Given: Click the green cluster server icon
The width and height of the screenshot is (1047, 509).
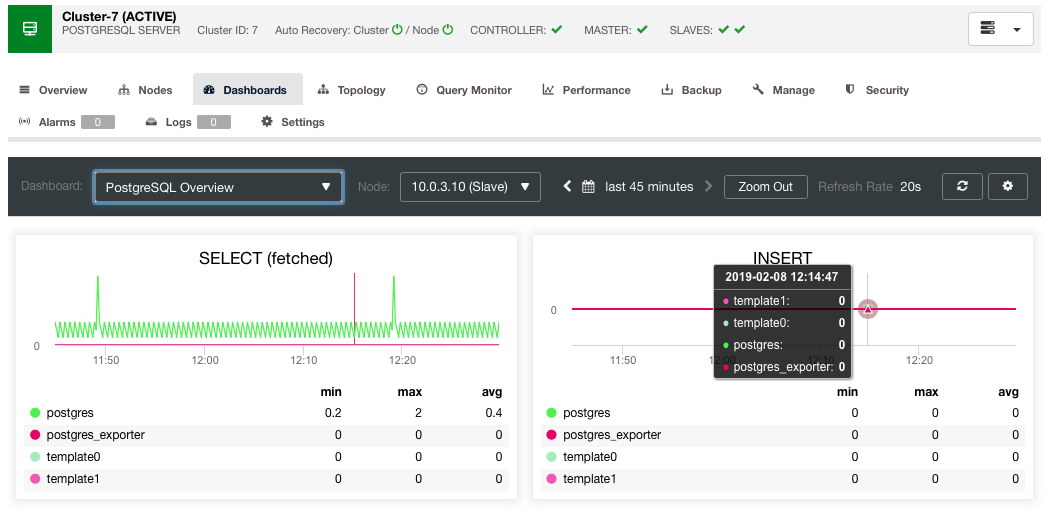Looking at the screenshot, I should pos(30,29).
